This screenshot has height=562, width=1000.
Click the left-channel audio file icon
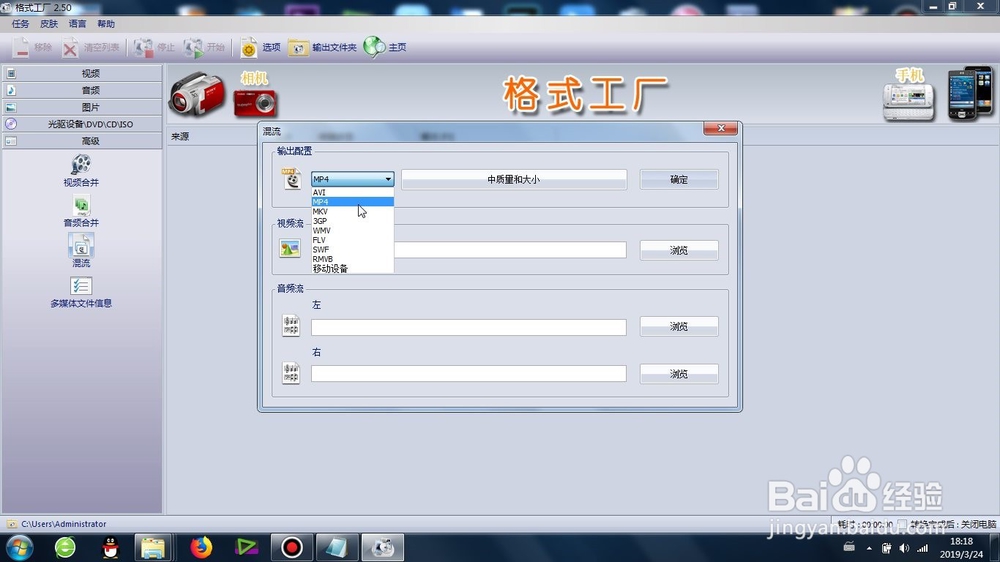[x=291, y=325]
